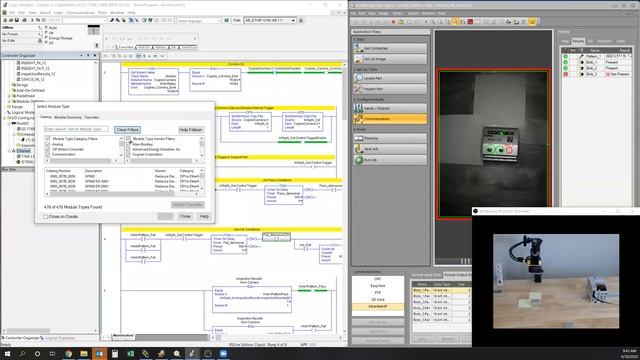This screenshot has width=640, height=360.
Task: Open Chrome from the taskbar
Action: pyautogui.click(x=68, y=353)
